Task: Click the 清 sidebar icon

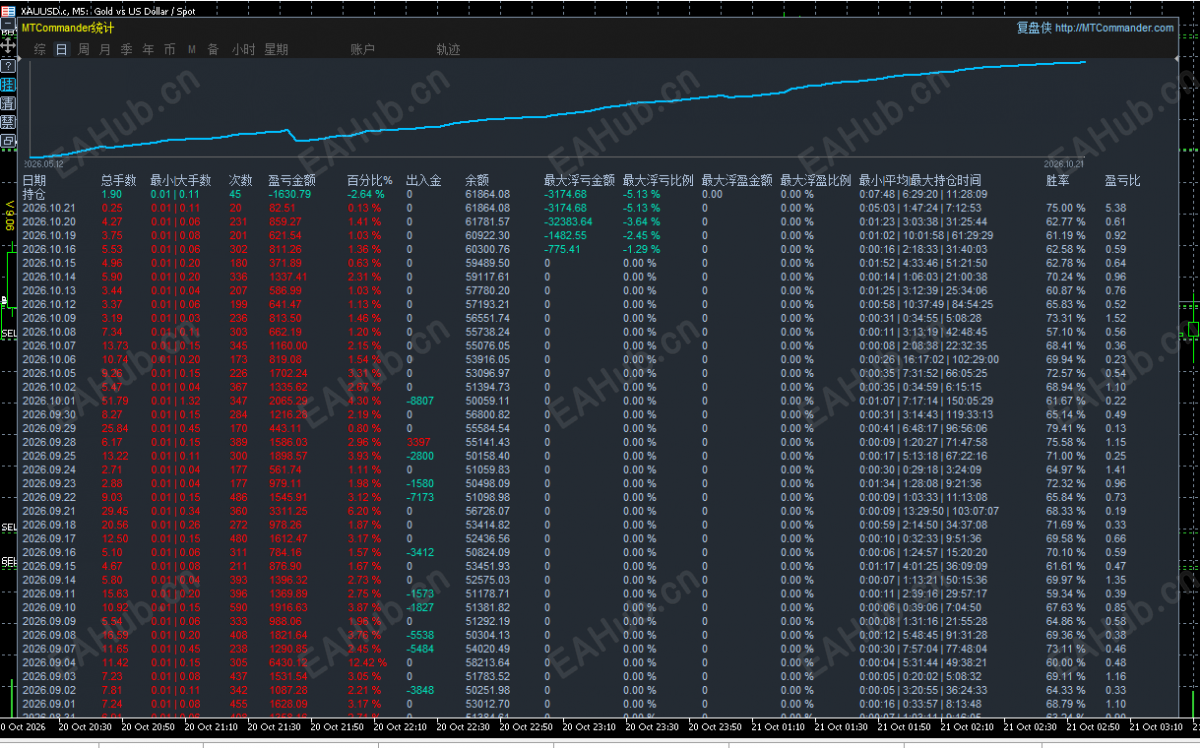Action: (x=8, y=103)
